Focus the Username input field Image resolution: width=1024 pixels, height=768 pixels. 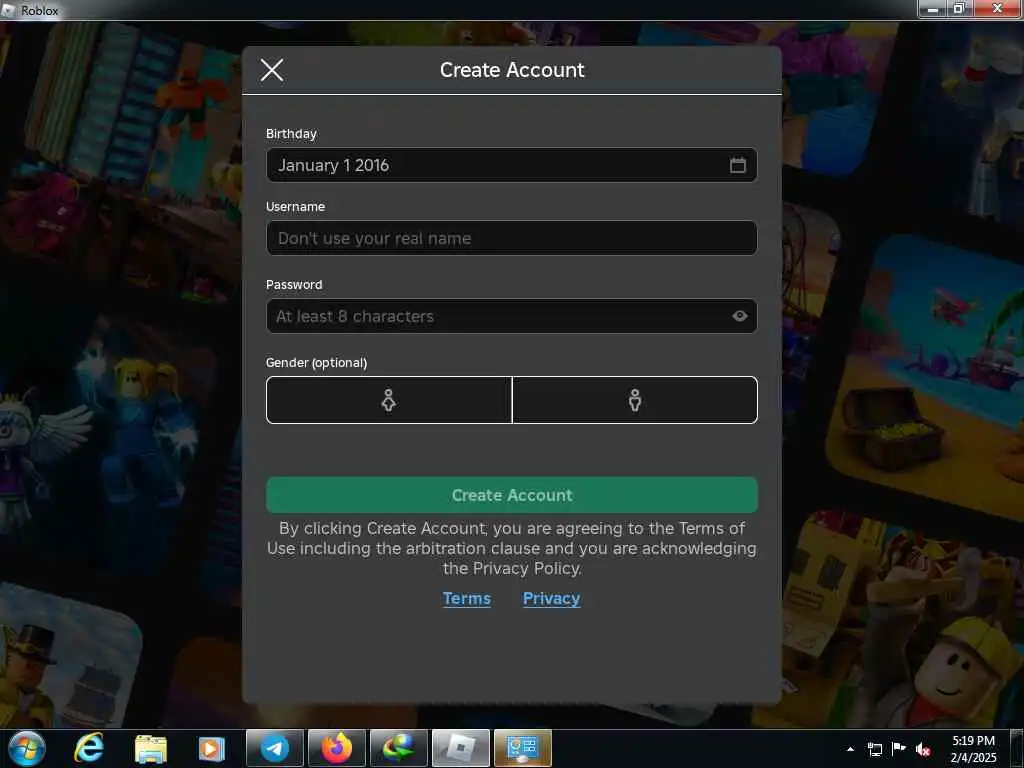[511, 238]
